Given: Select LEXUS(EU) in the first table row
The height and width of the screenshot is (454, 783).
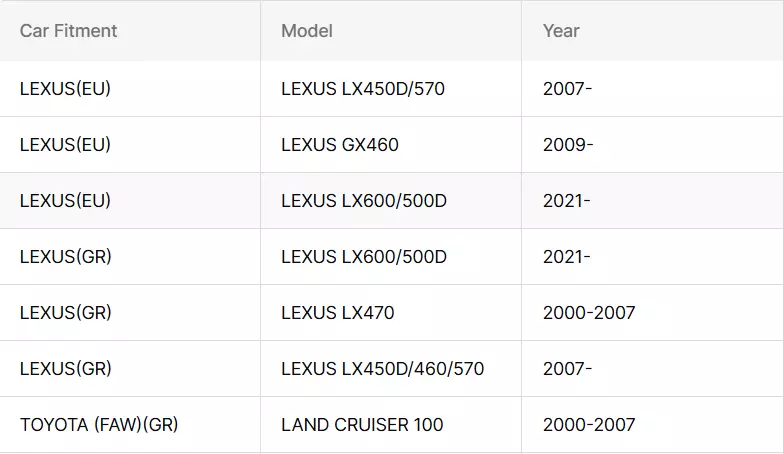Looking at the screenshot, I should (65, 89).
